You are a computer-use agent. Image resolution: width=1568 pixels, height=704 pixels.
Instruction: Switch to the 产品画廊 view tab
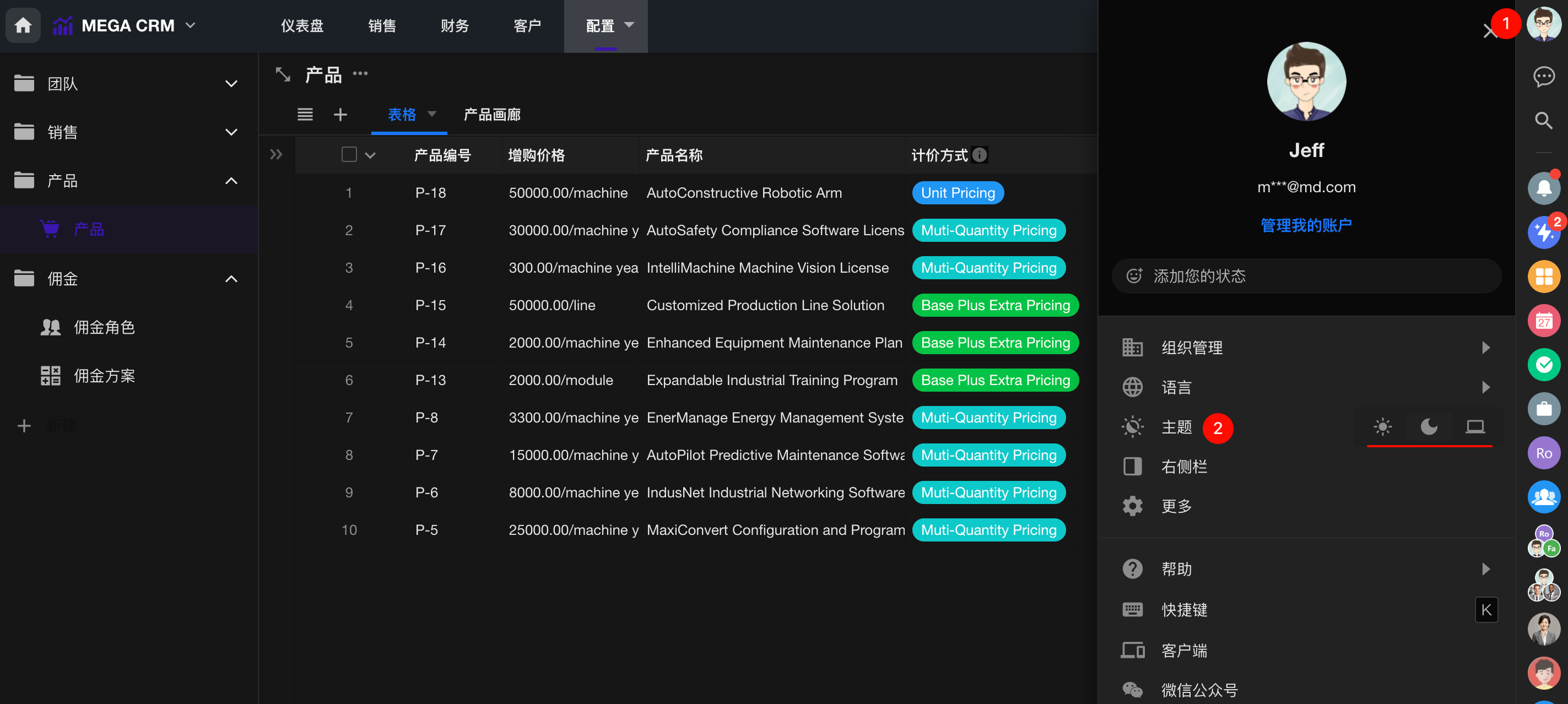(492, 115)
